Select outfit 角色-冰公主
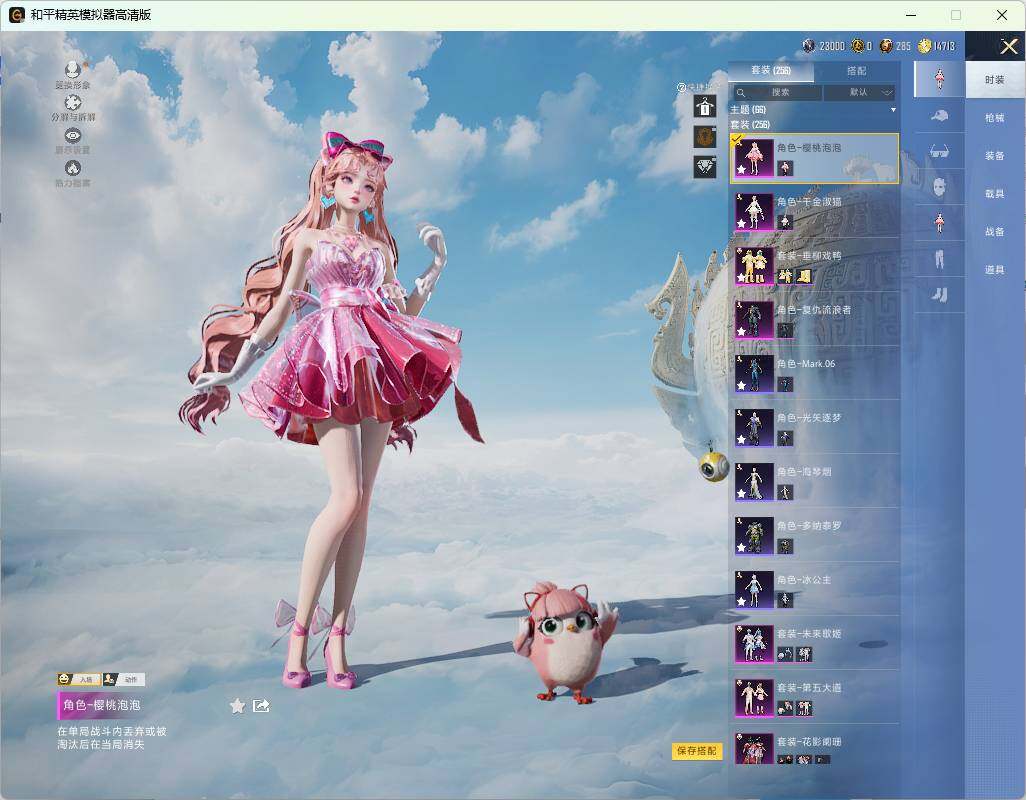The height and width of the screenshot is (800, 1026). (814, 590)
